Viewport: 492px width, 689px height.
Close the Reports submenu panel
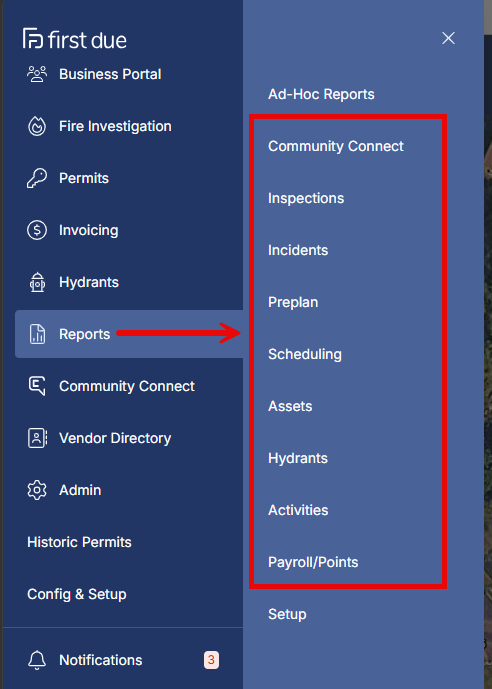coord(448,39)
